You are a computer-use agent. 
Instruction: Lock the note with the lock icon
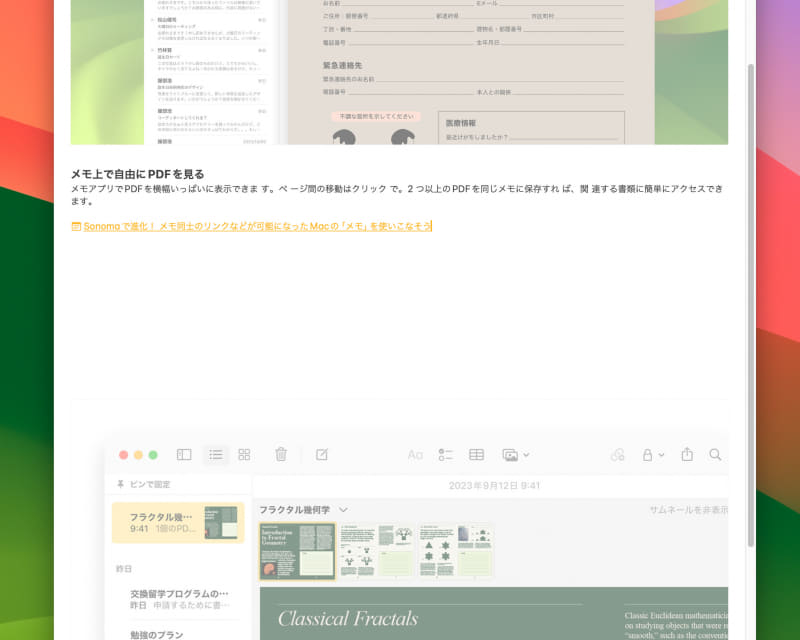click(647, 455)
